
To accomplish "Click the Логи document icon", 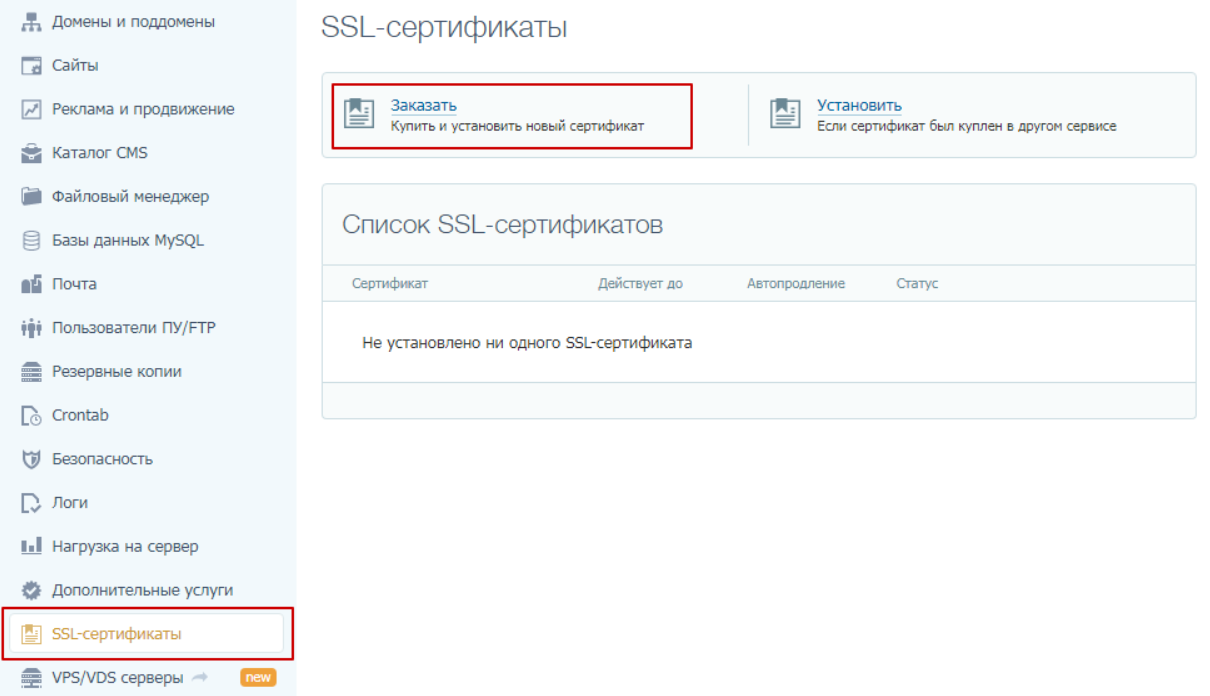I will point(30,502).
